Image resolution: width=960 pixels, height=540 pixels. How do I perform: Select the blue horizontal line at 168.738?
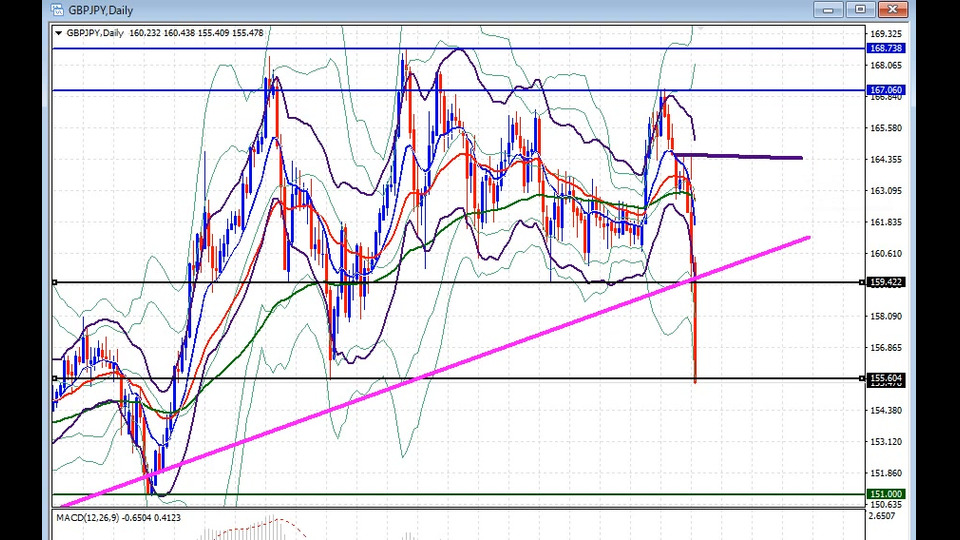click(x=459, y=48)
